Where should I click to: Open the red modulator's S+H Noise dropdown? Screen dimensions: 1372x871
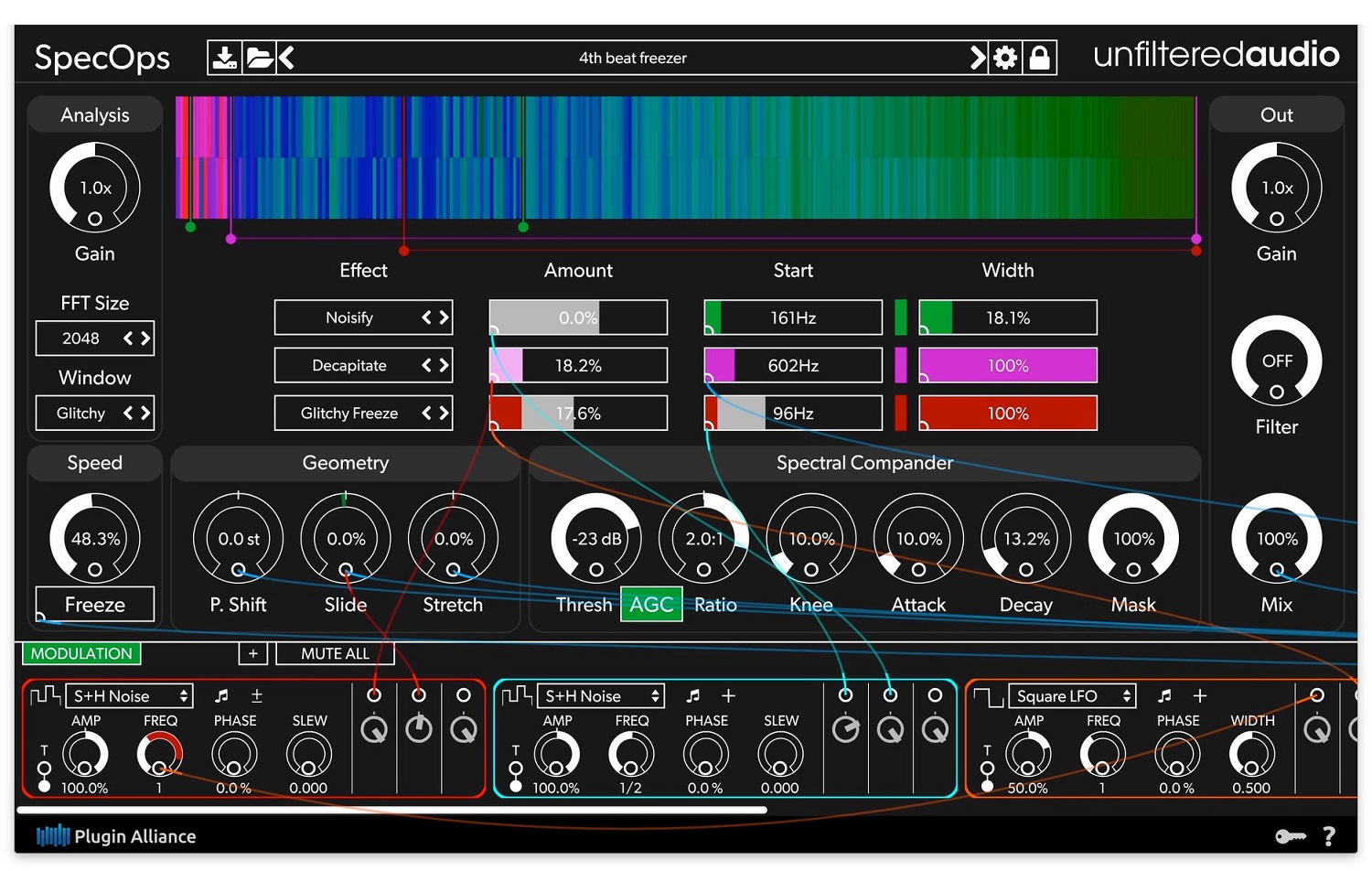click(x=130, y=696)
